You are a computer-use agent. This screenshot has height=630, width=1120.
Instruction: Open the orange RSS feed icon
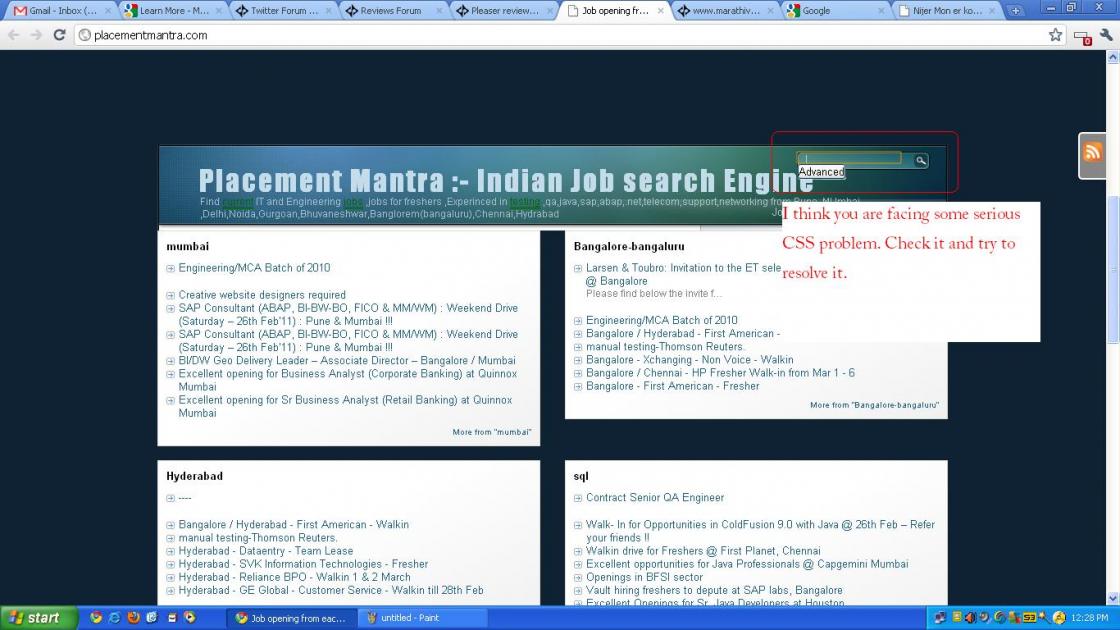pyautogui.click(x=1092, y=152)
